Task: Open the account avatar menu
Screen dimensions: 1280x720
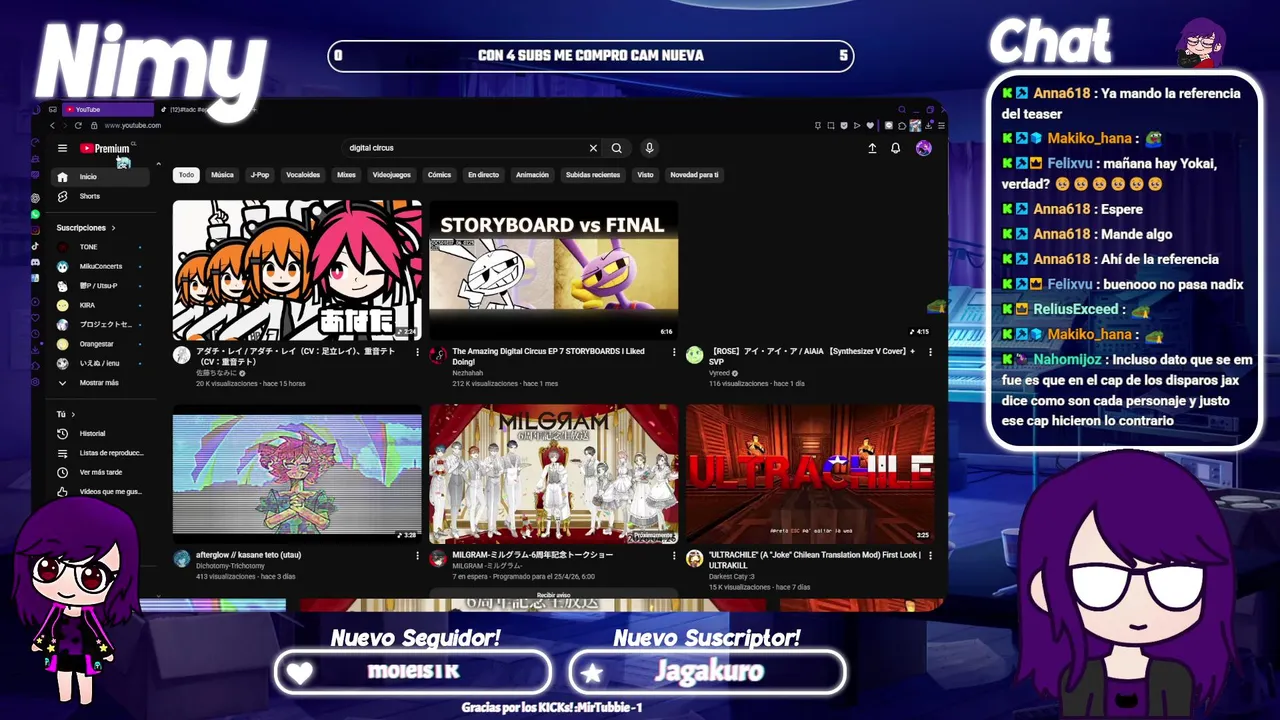Action: [923, 148]
